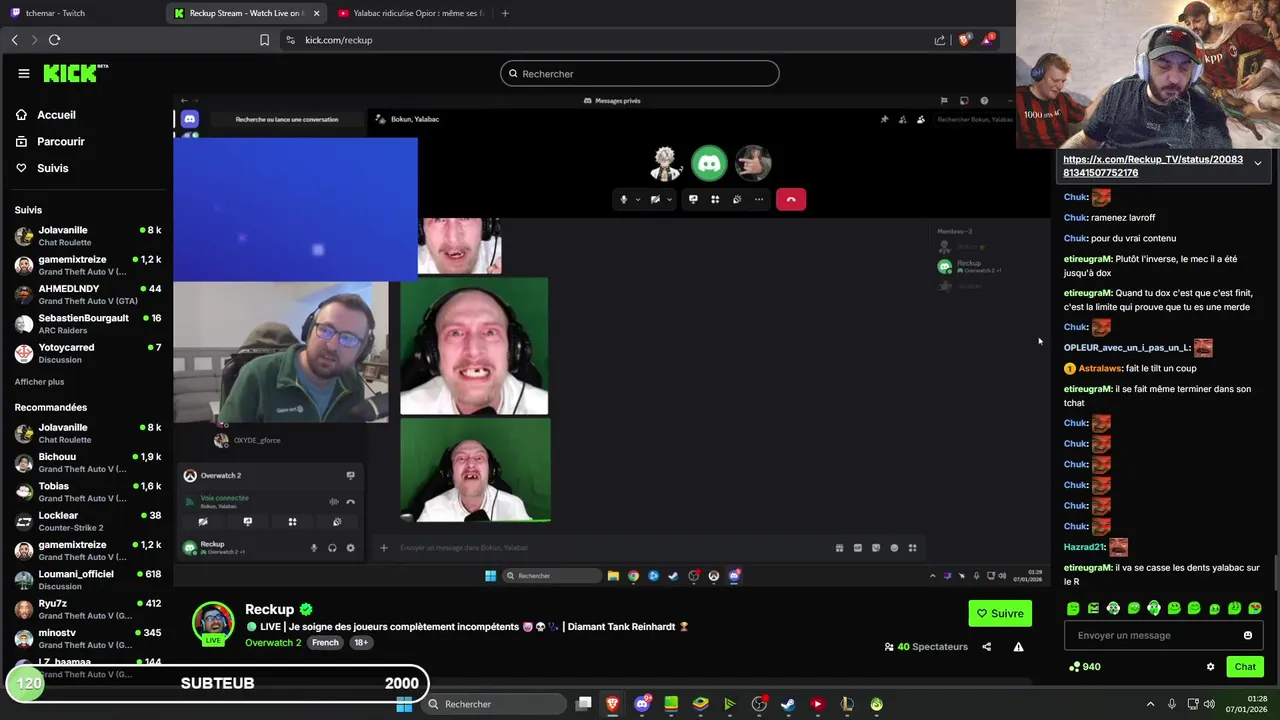Expand followed list with Afficher plus
The height and width of the screenshot is (720, 1280).
[39, 382]
